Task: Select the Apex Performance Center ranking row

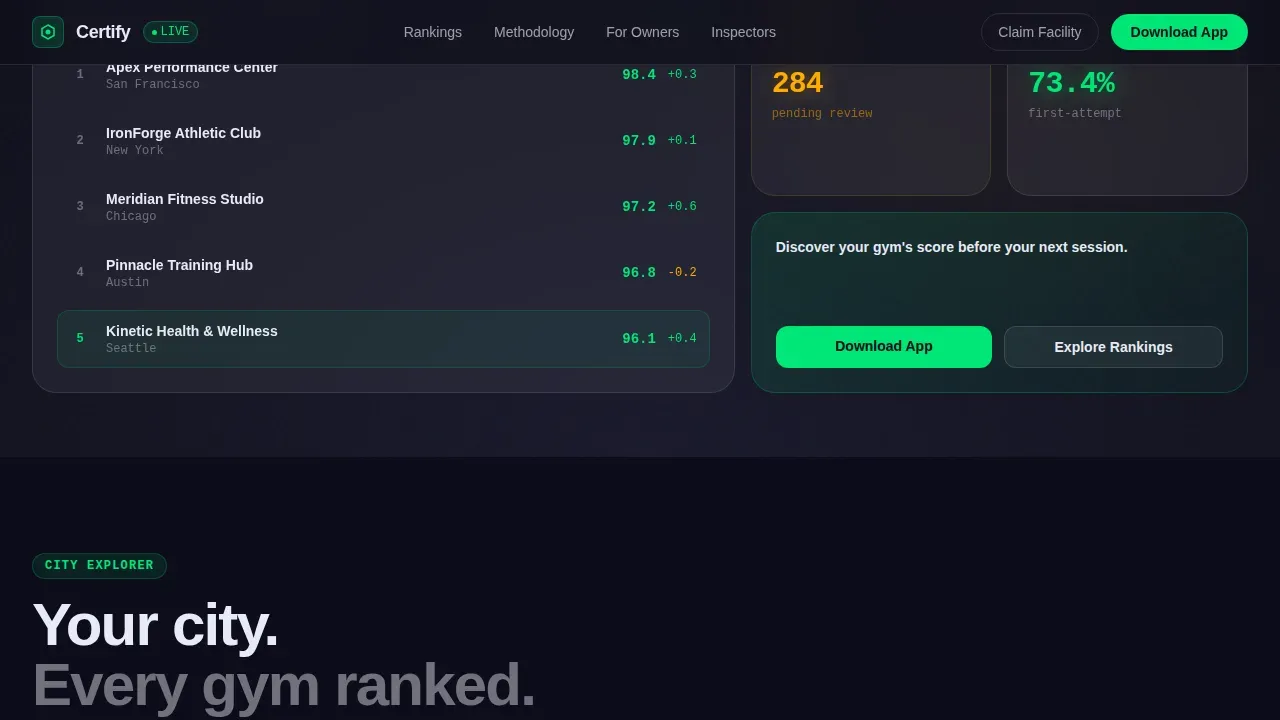Action: [x=383, y=75]
